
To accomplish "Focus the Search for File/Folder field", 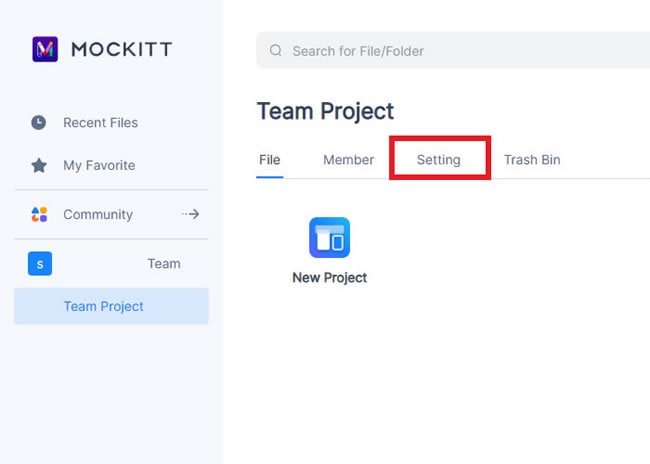I will (453, 50).
